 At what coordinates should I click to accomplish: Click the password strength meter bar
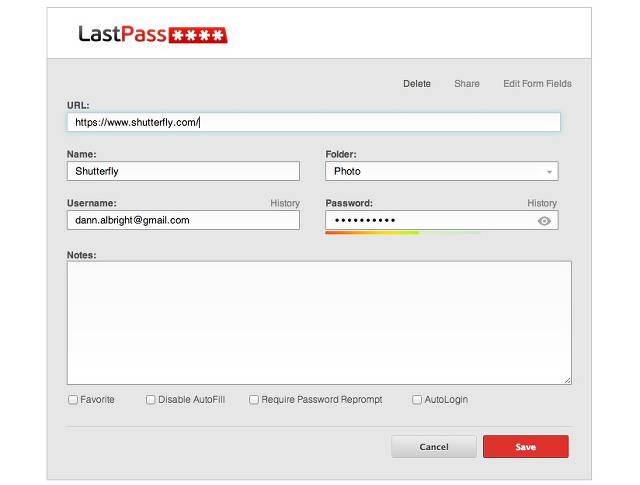[403, 233]
